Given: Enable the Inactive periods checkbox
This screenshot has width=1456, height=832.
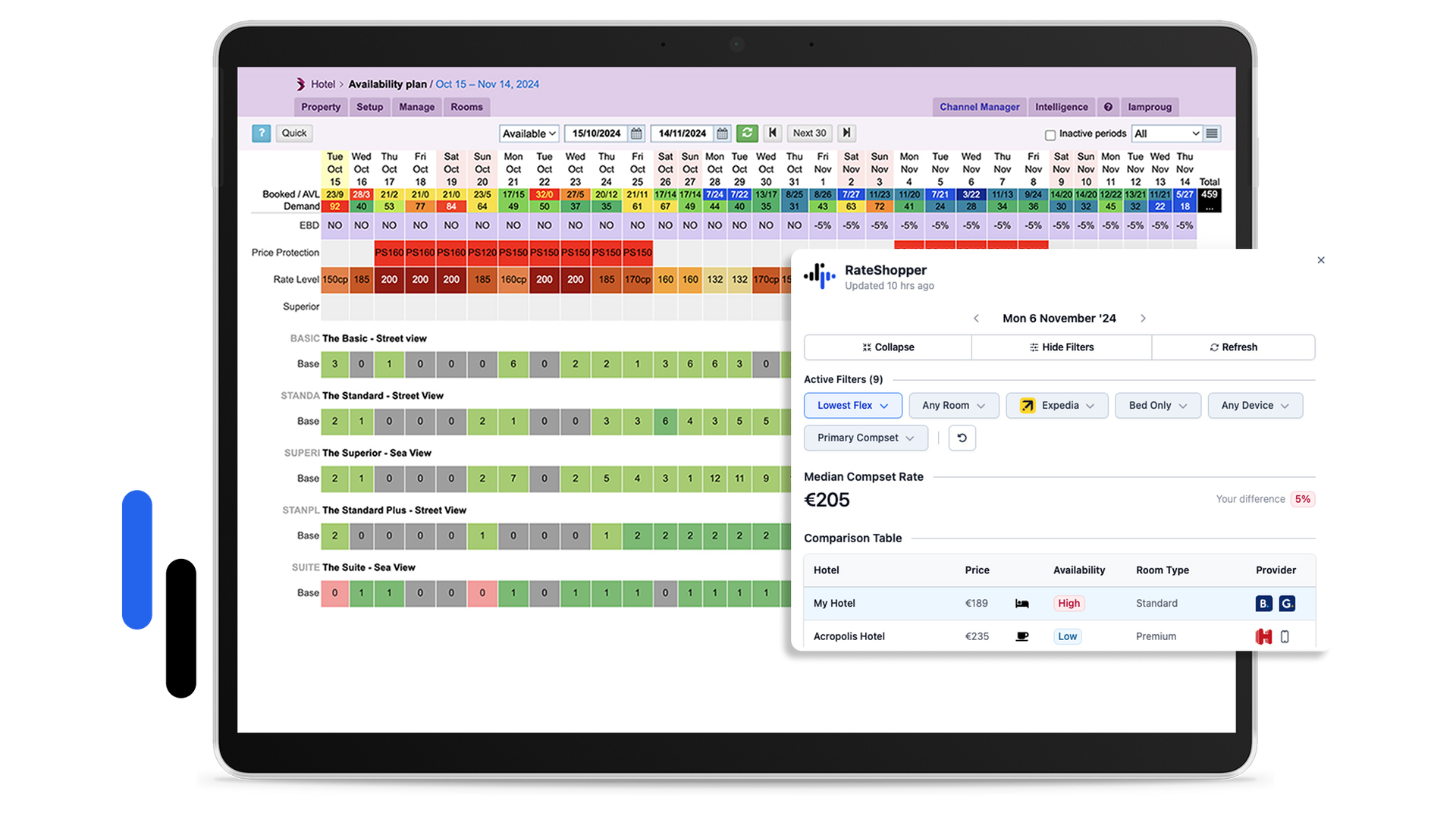Looking at the screenshot, I should pos(1050,135).
